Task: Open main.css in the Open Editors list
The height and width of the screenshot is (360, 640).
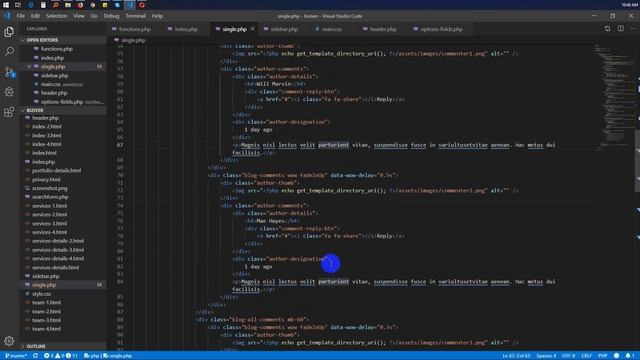Action: tap(51, 84)
